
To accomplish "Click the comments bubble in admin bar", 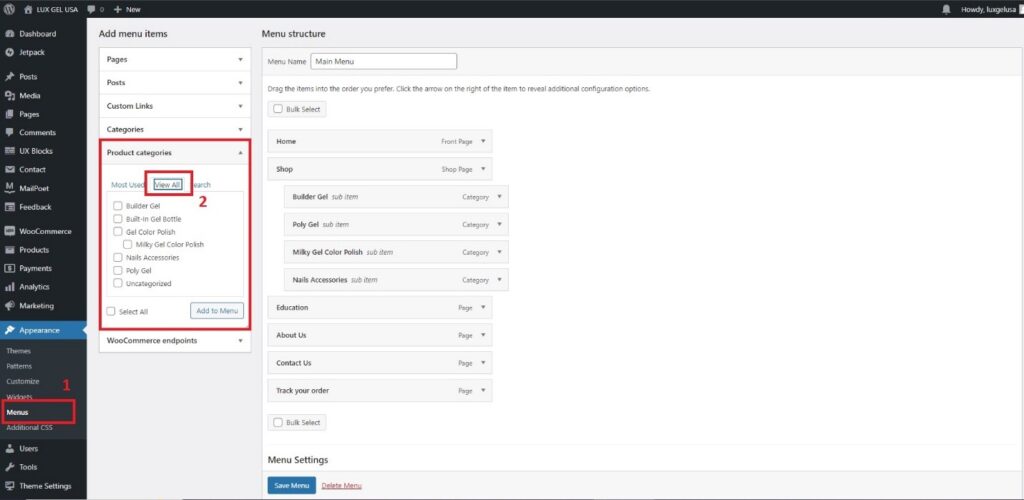I will point(89,9).
